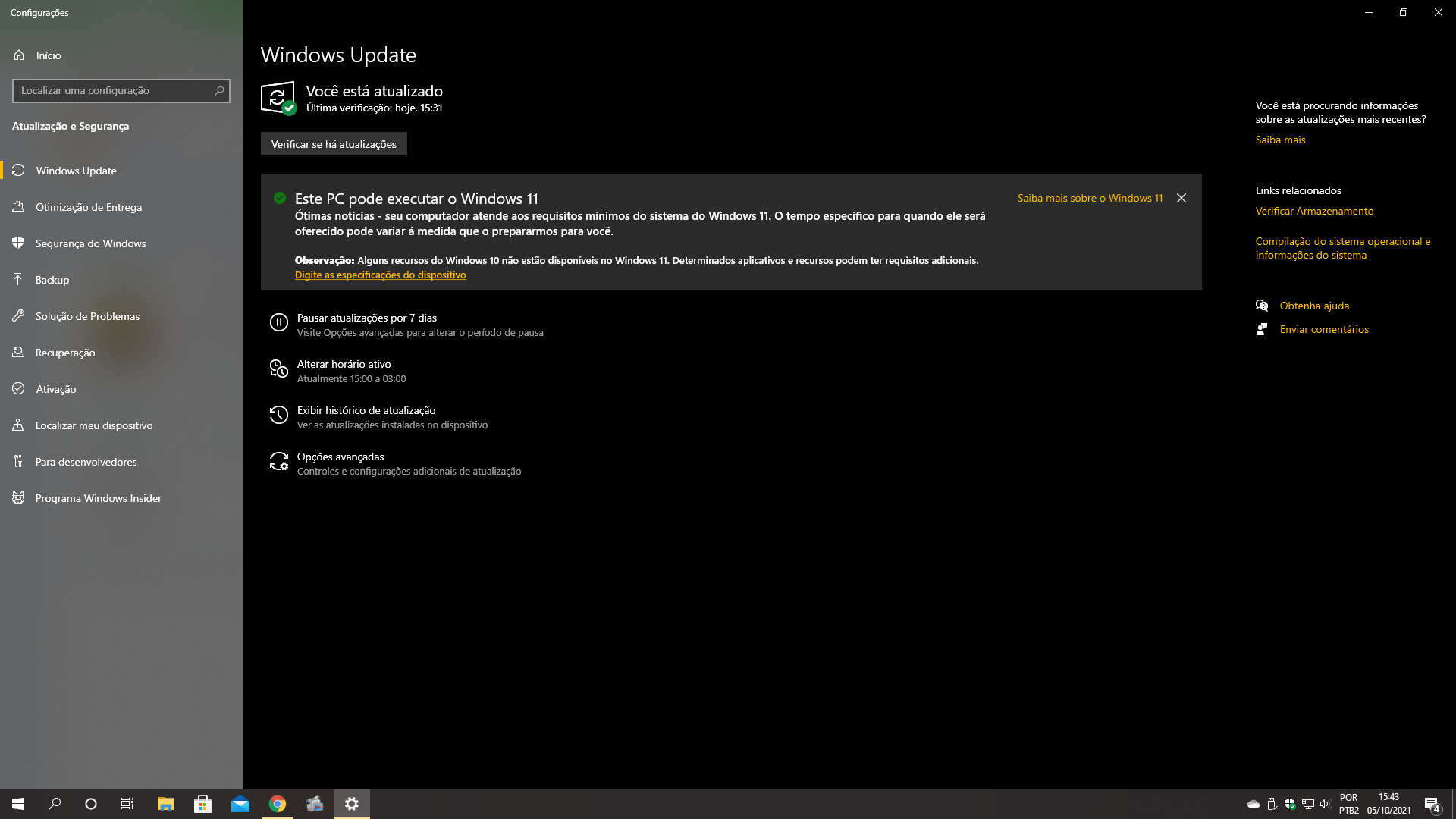Click the Recuperação icon

(19, 353)
